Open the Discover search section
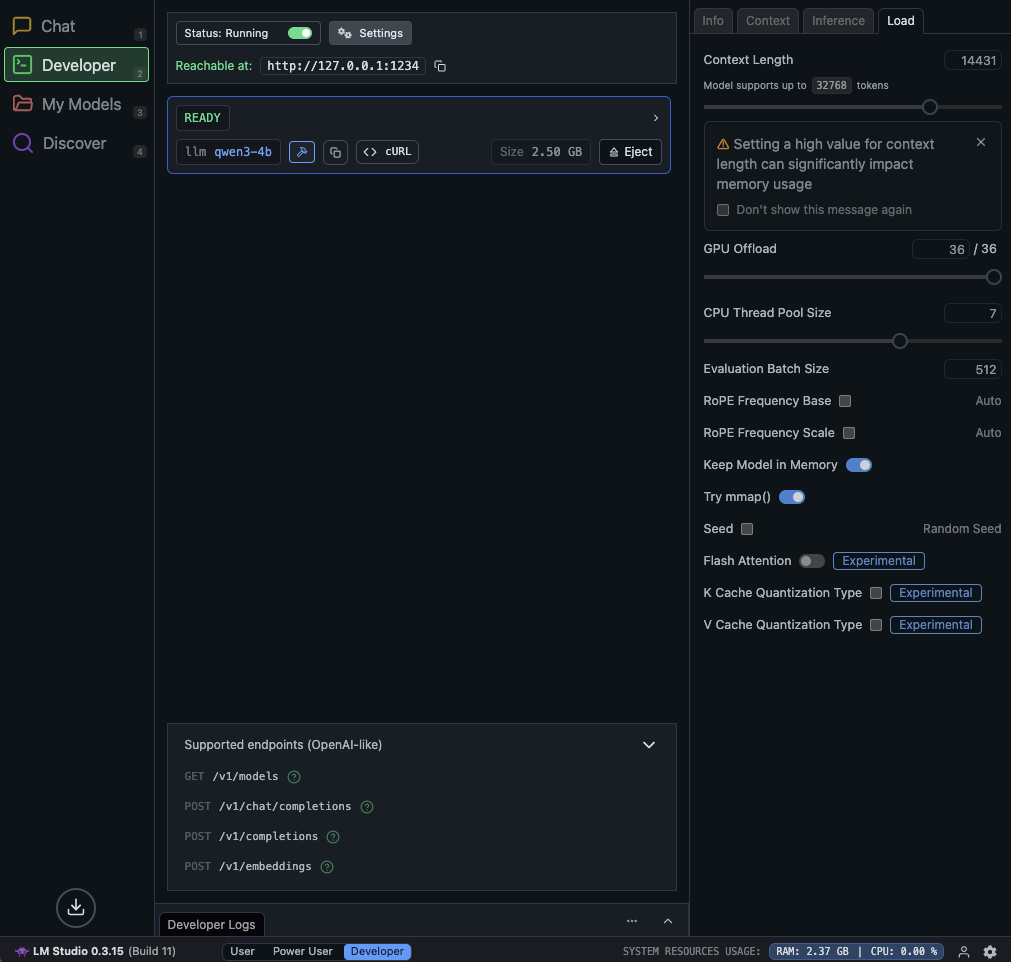This screenshot has width=1011, height=962. pyautogui.click(x=76, y=143)
